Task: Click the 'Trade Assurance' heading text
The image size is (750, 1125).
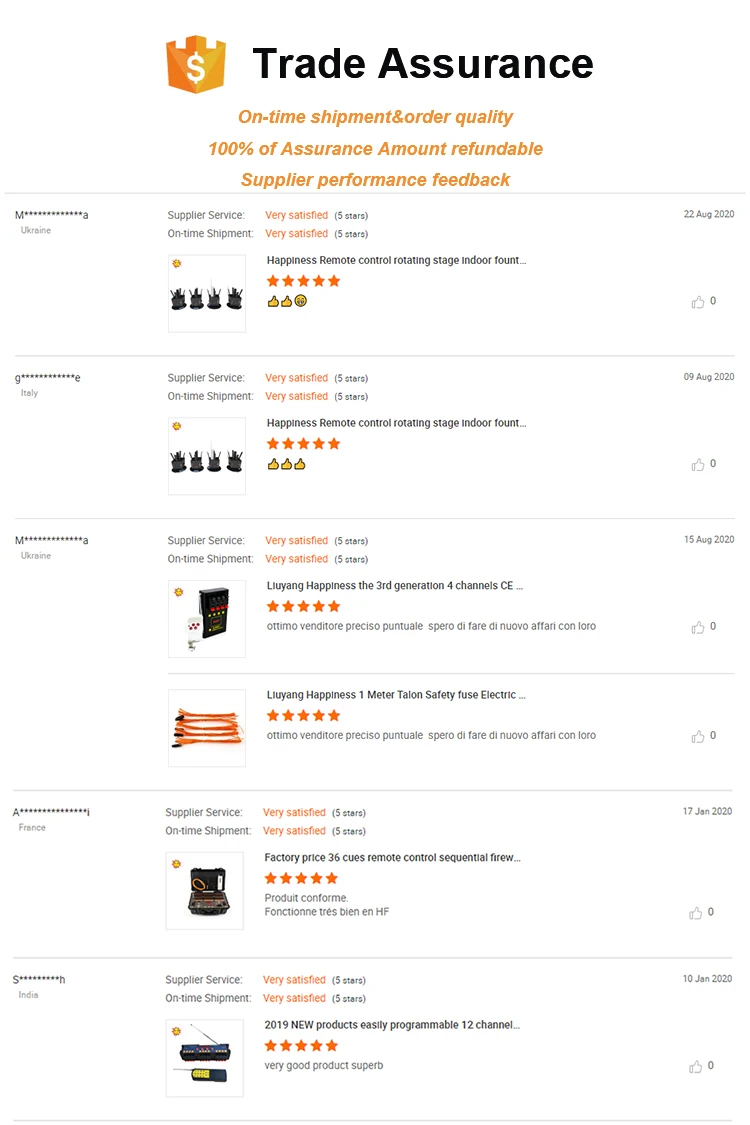Action: (423, 64)
